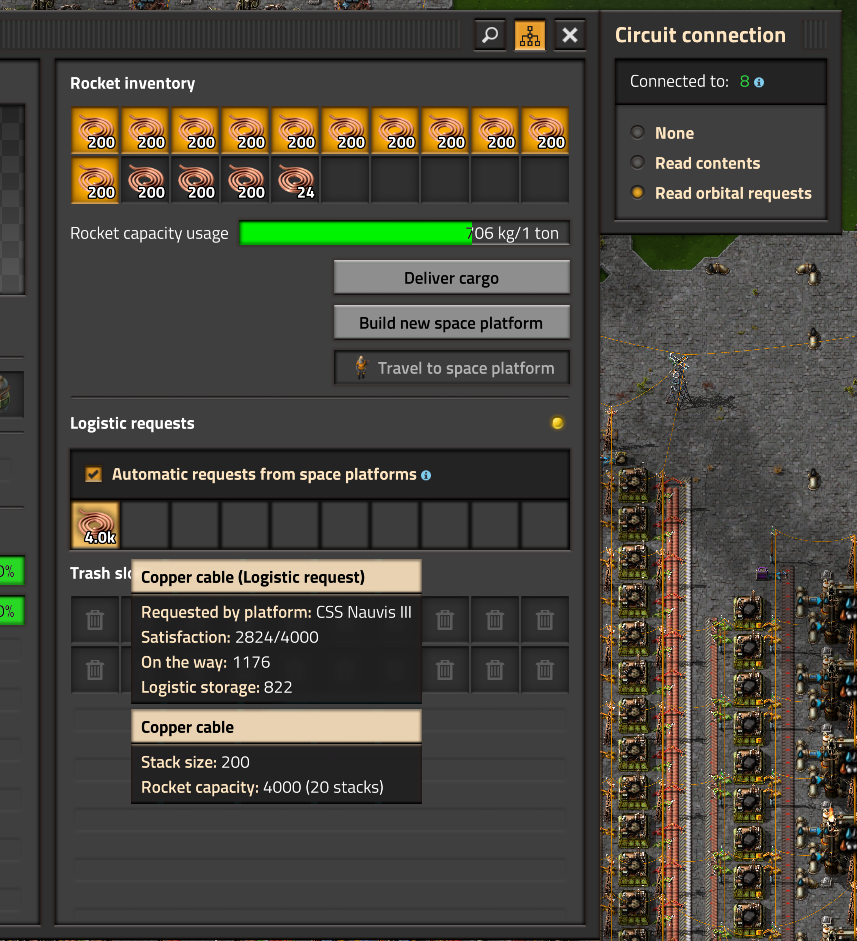Image resolution: width=857 pixels, height=941 pixels.
Task: Click Travel to space platform button
Action: pos(451,368)
